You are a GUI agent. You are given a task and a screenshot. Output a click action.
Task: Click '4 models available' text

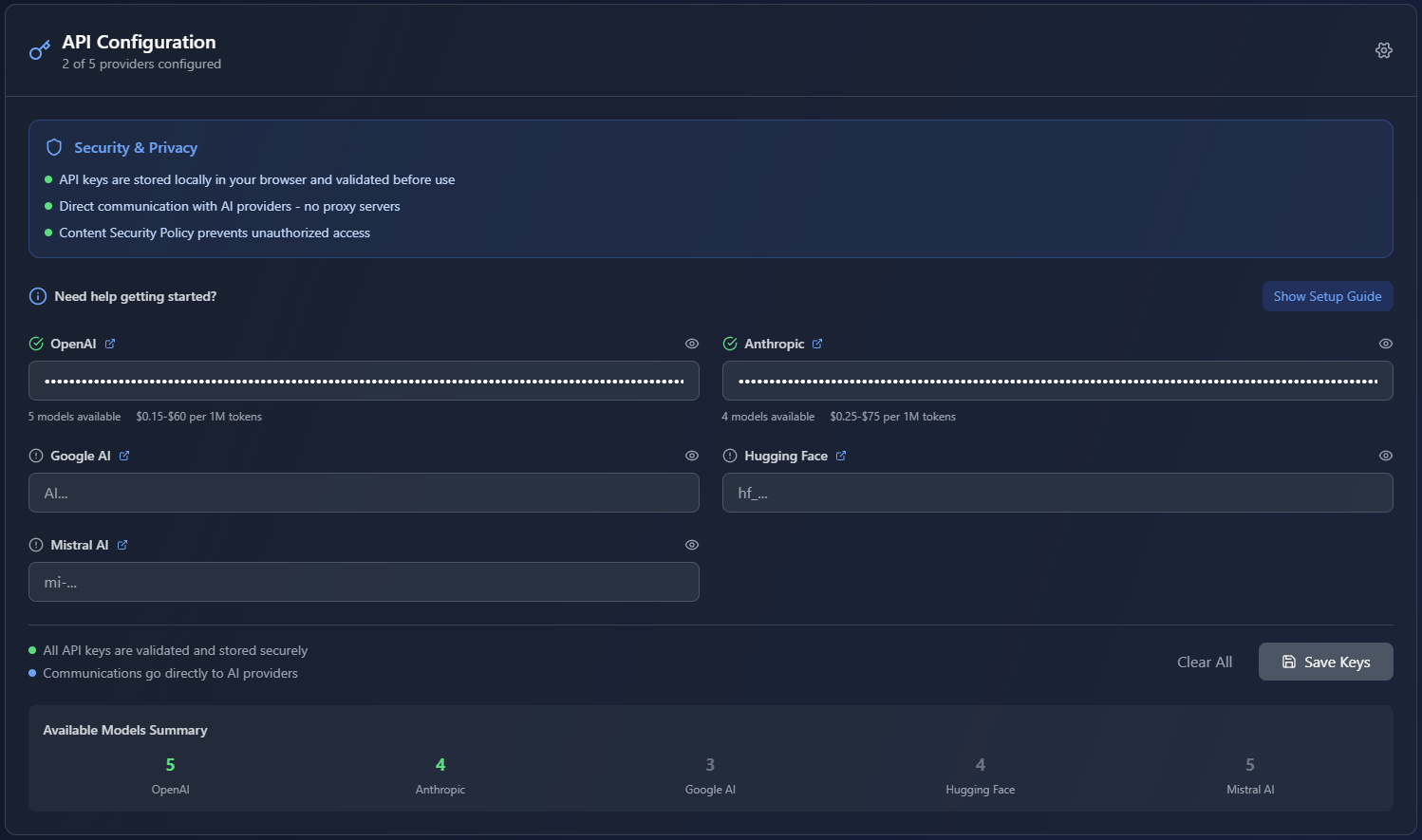pos(768,417)
